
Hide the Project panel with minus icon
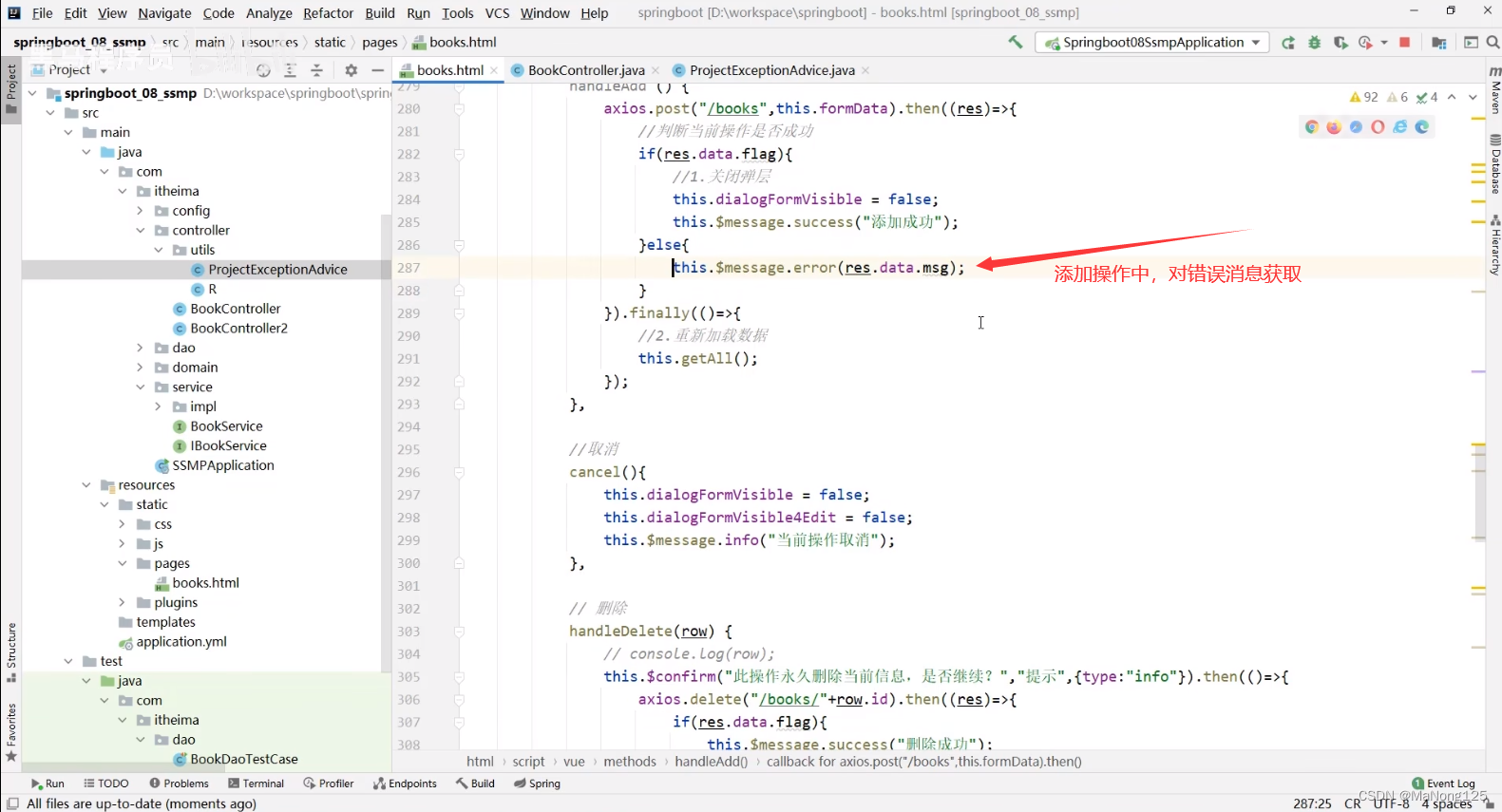tap(377, 70)
